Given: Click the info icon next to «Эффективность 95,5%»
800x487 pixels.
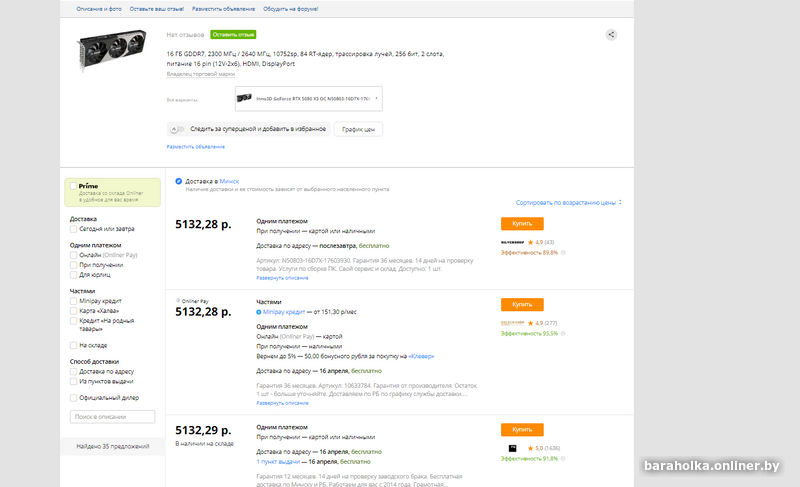Looking at the screenshot, I should point(562,333).
